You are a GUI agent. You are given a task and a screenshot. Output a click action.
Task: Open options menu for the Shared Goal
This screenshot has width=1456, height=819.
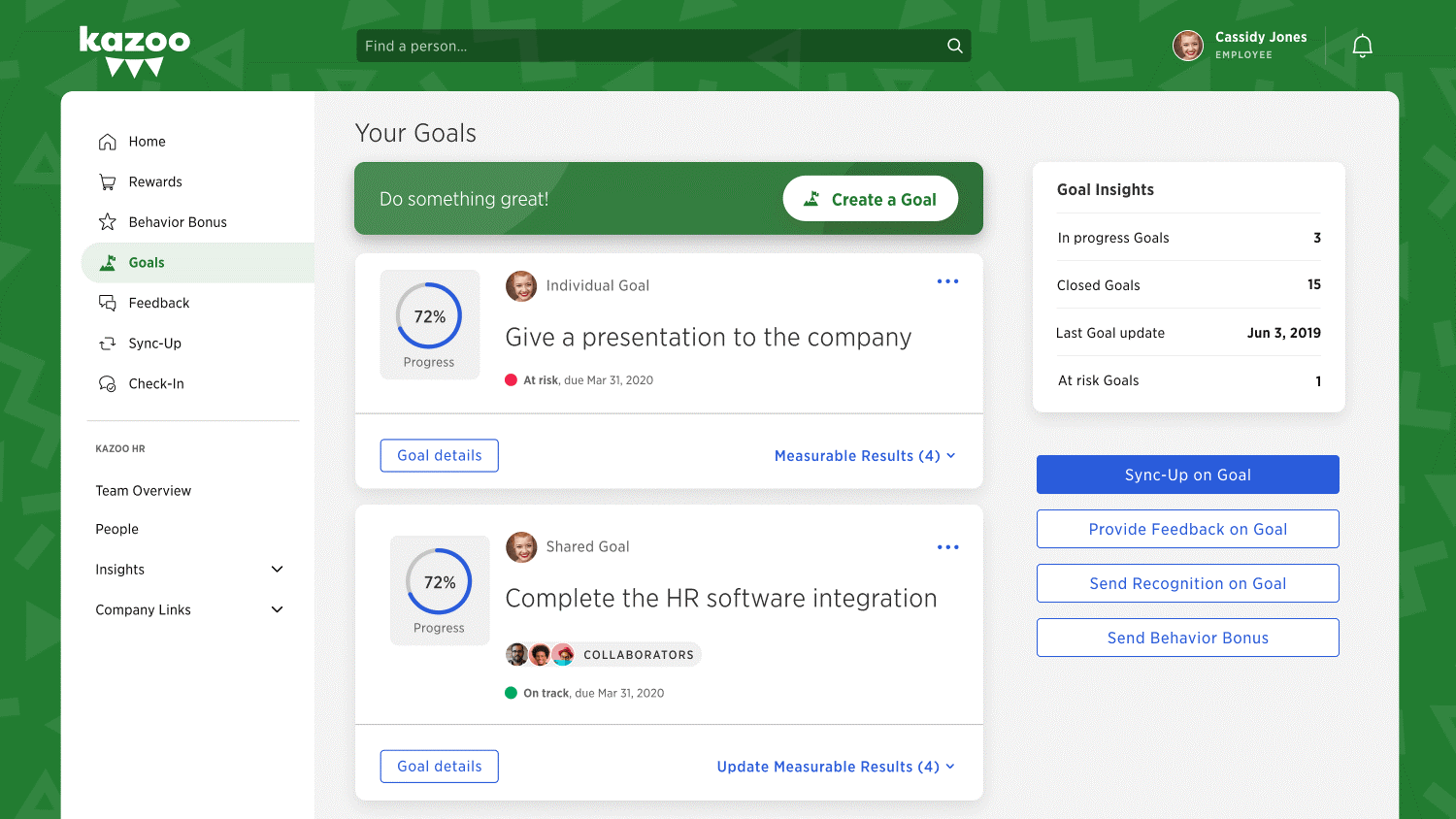[x=947, y=546]
